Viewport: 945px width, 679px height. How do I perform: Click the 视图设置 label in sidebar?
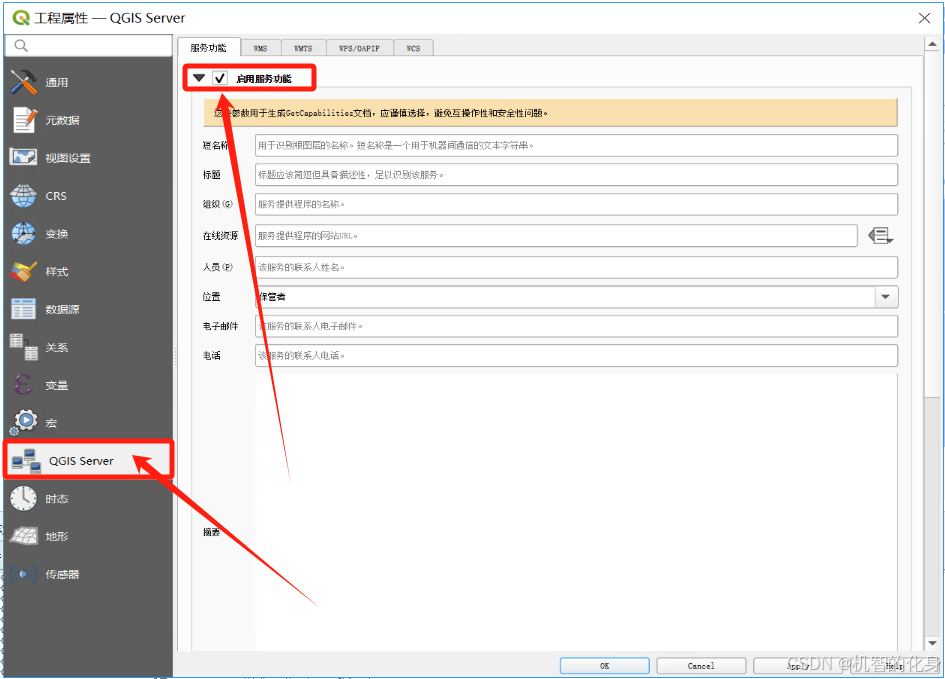coord(68,158)
